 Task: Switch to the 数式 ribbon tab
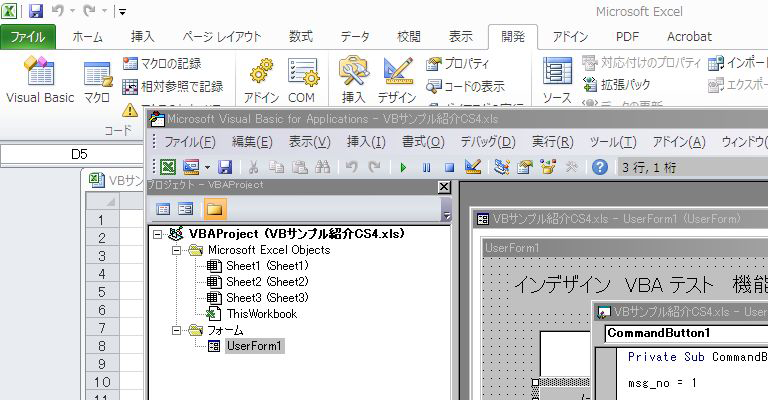(301, 37)
